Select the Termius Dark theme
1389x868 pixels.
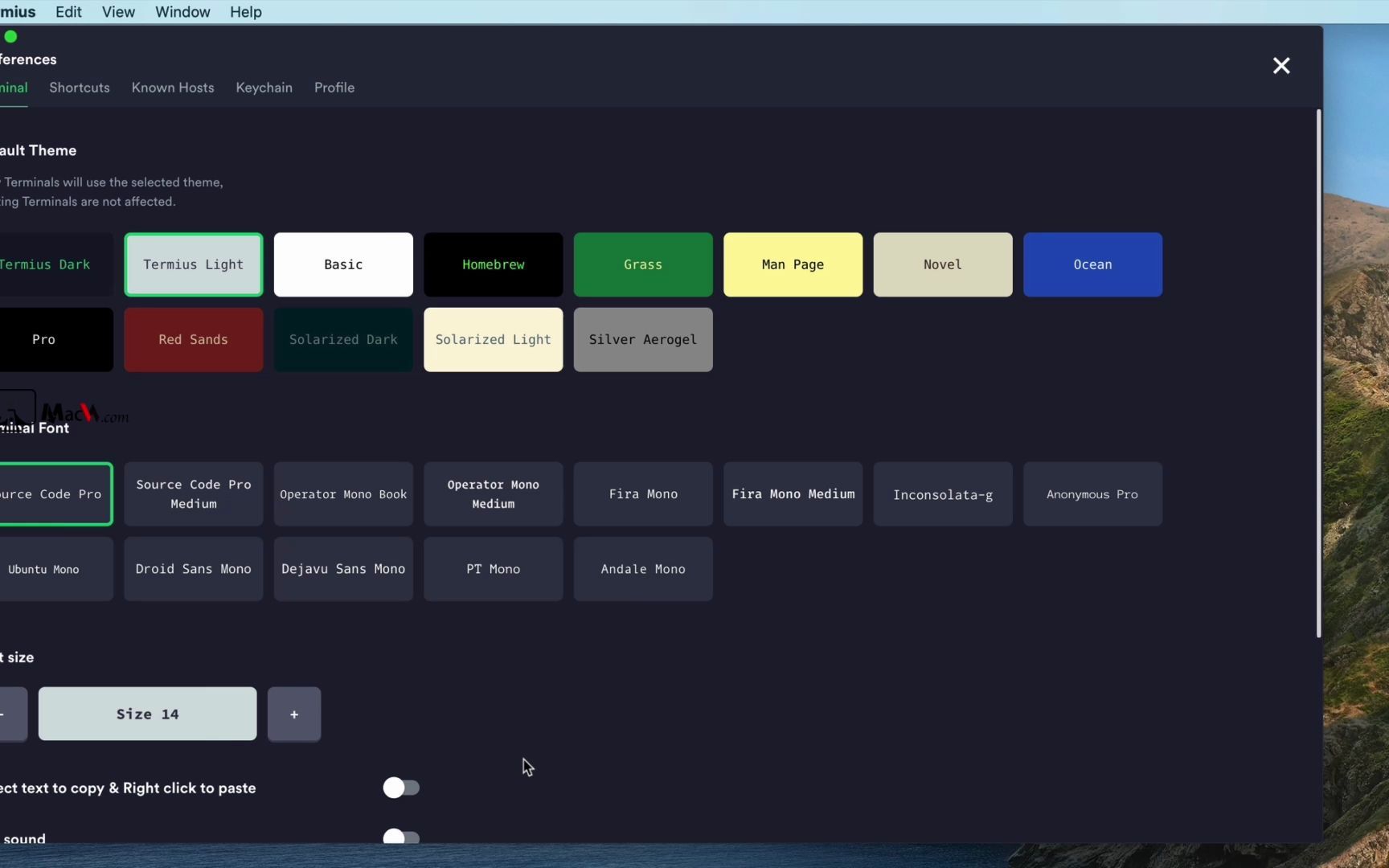[55, 264]
